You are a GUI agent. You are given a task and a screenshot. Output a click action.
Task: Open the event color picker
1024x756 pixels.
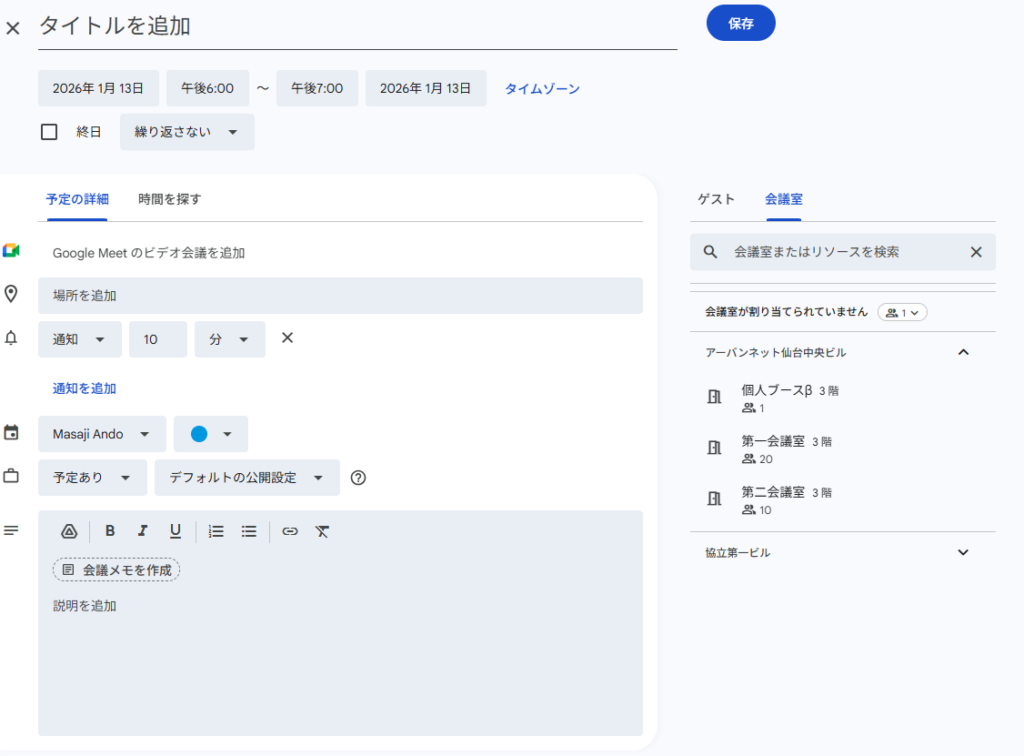(x=210, y=434)
